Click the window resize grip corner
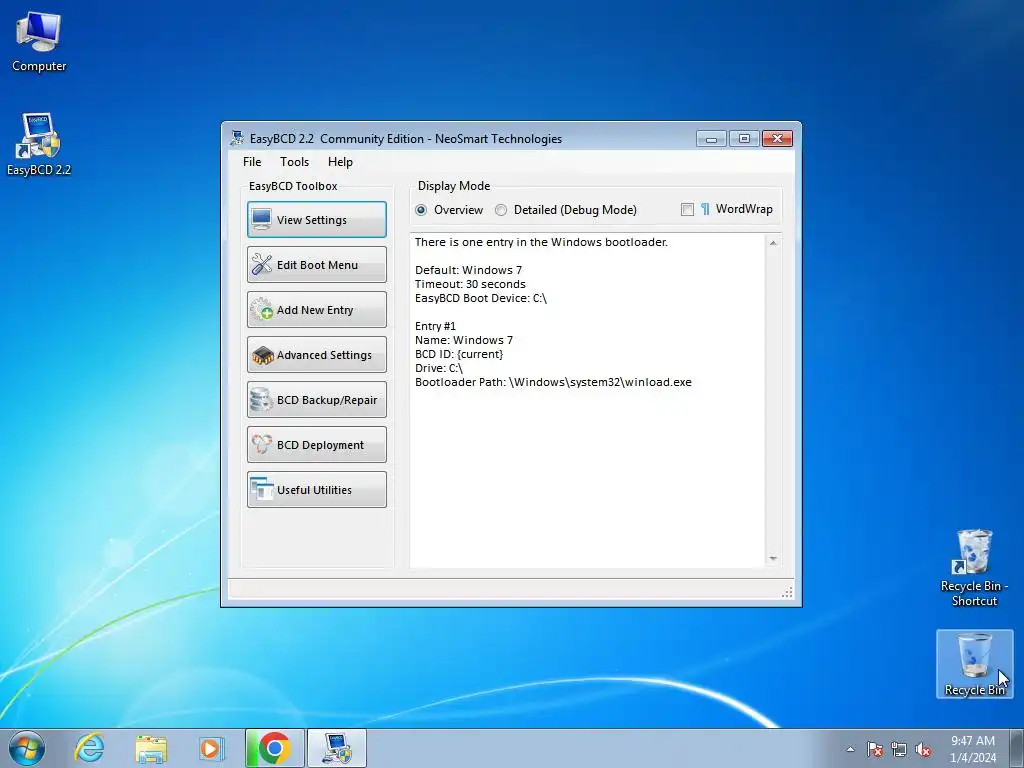This screenshot has width=1024, height=768. pyautogui.click(x=787, y=592)
